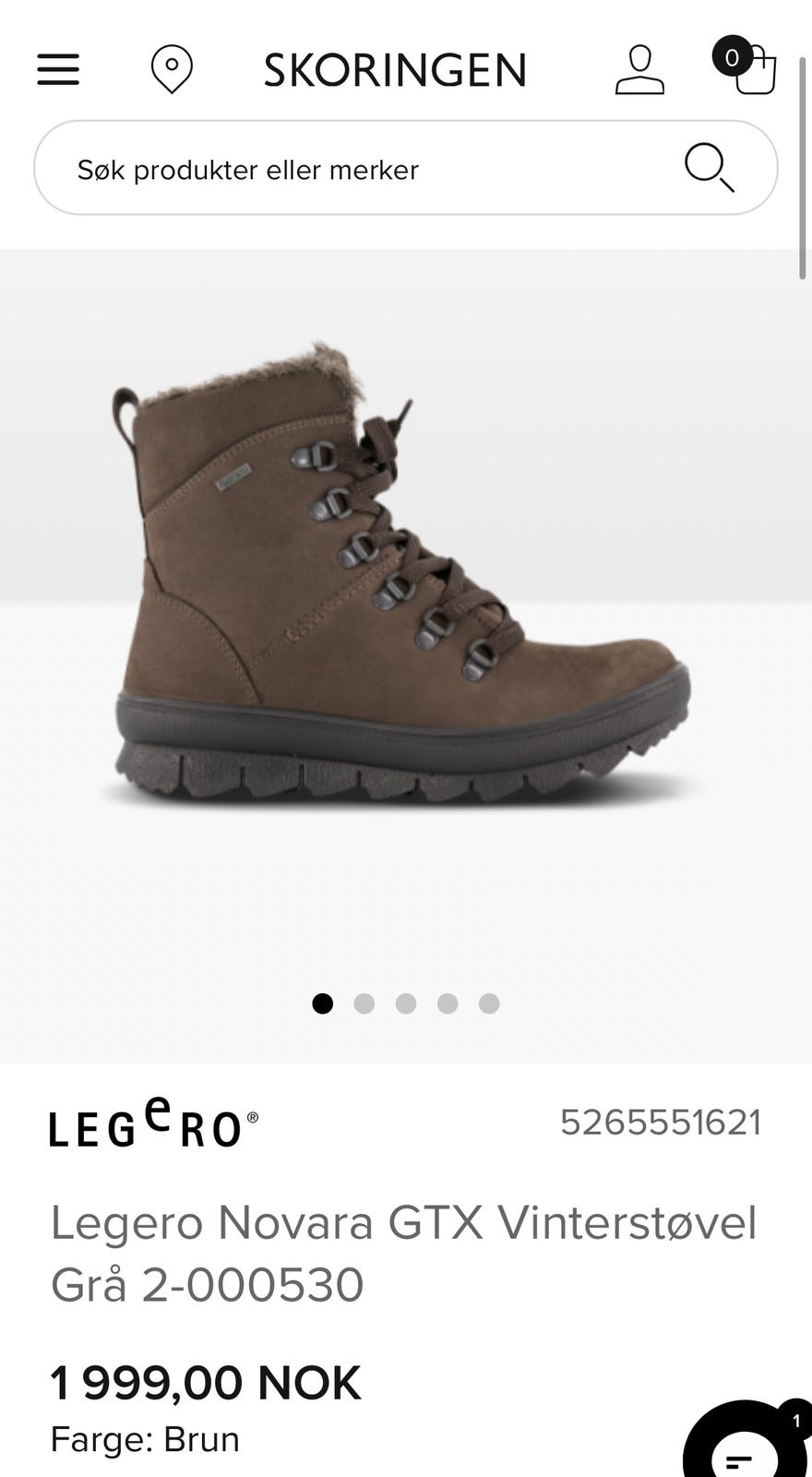Click the product title Legero Novara GTX
This screenshot has height=1477, width=812.
click(403, 1253)
